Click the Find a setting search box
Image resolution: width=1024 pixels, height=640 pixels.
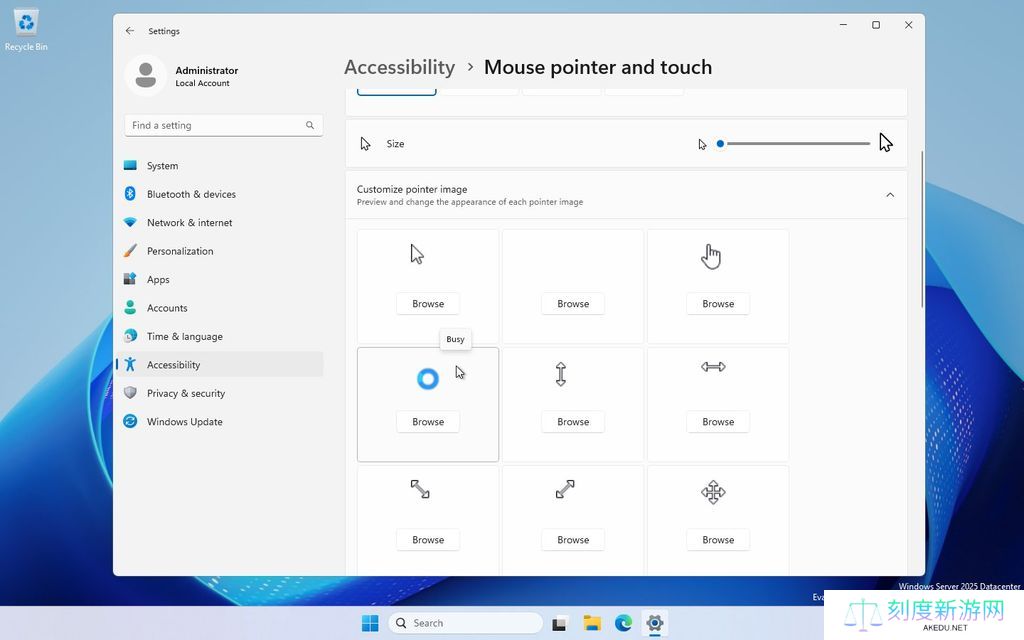(x=215, y=125)
